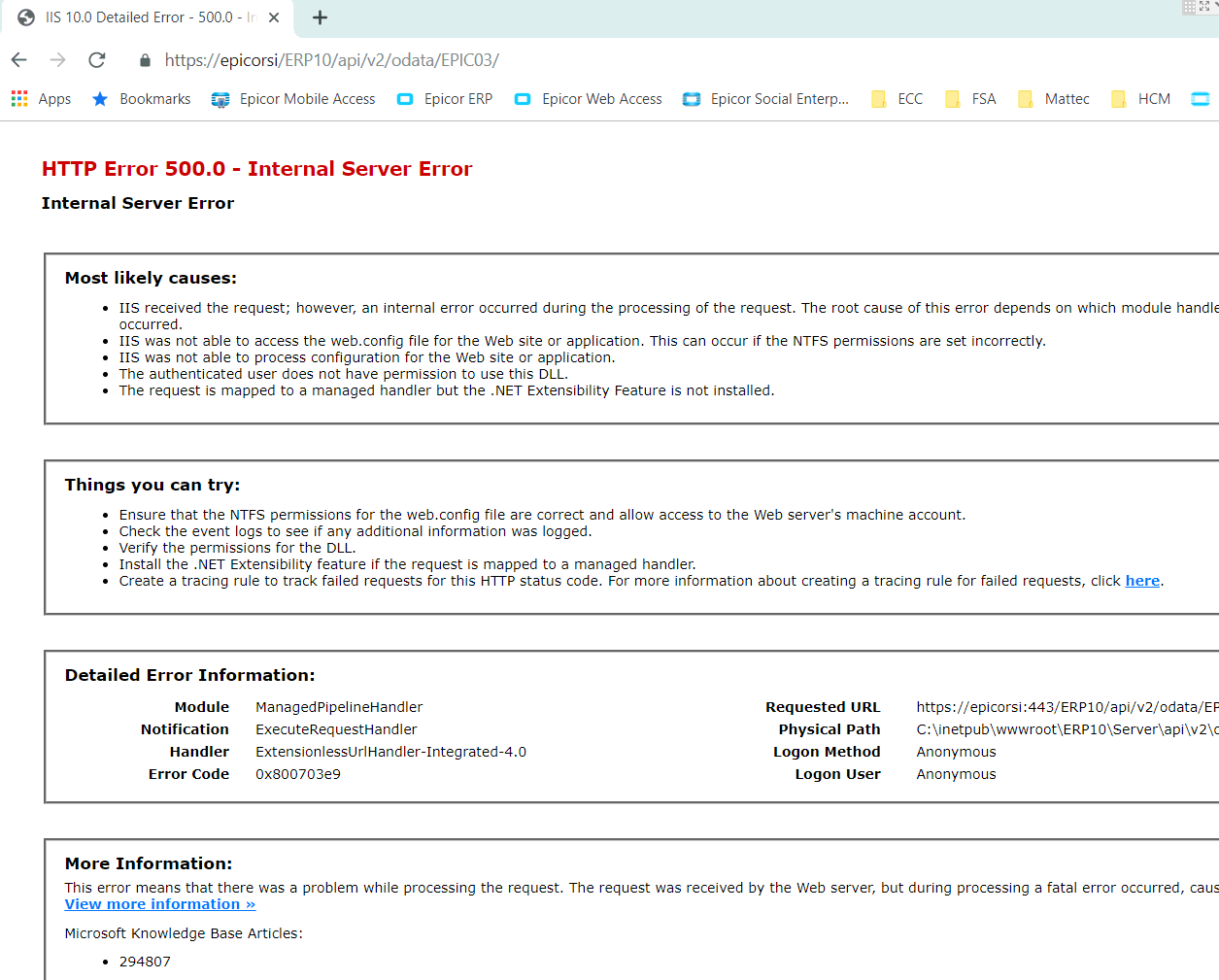This screenshot has height=980, width=1219.
Task: Open the 'View more information »' link
Action: [160, 904]
